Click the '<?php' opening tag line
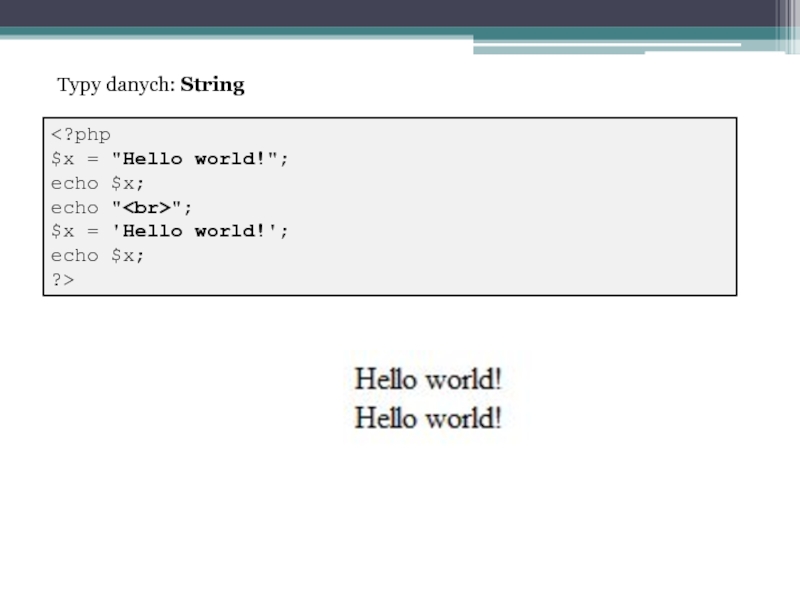 81,135
